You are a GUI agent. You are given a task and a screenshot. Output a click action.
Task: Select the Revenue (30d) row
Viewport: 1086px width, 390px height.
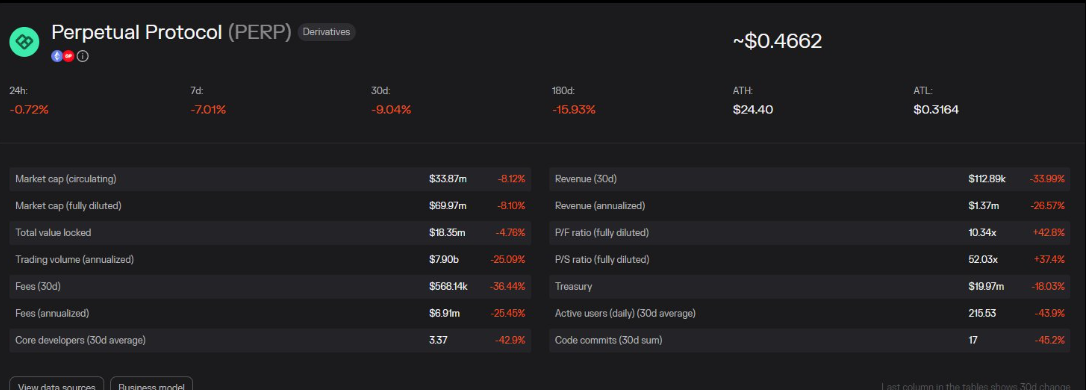(810, 179)
